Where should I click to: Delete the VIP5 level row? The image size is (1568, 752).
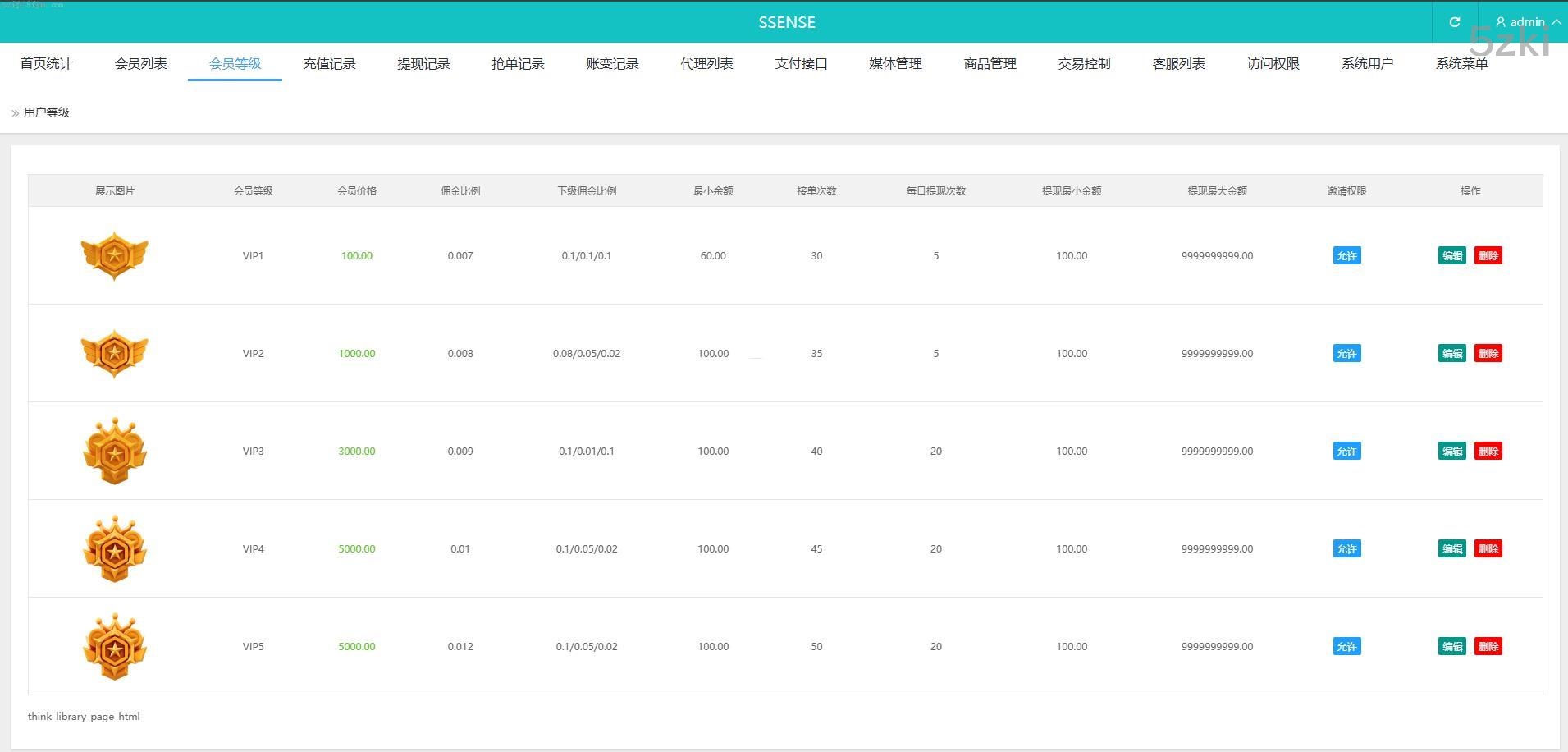click(x=1488, y=646)
